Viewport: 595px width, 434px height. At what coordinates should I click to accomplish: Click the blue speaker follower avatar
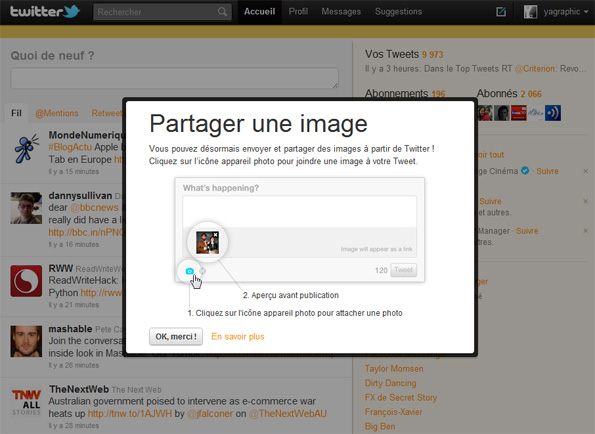point(553,113)
